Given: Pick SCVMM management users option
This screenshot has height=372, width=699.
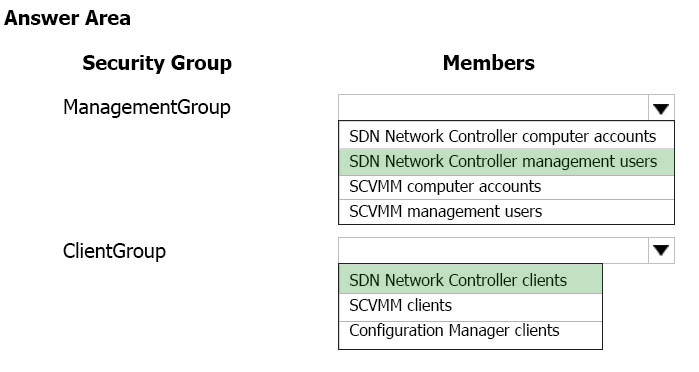Looking at the screenshot, I should pyautogui.click(x=506, y=211).
